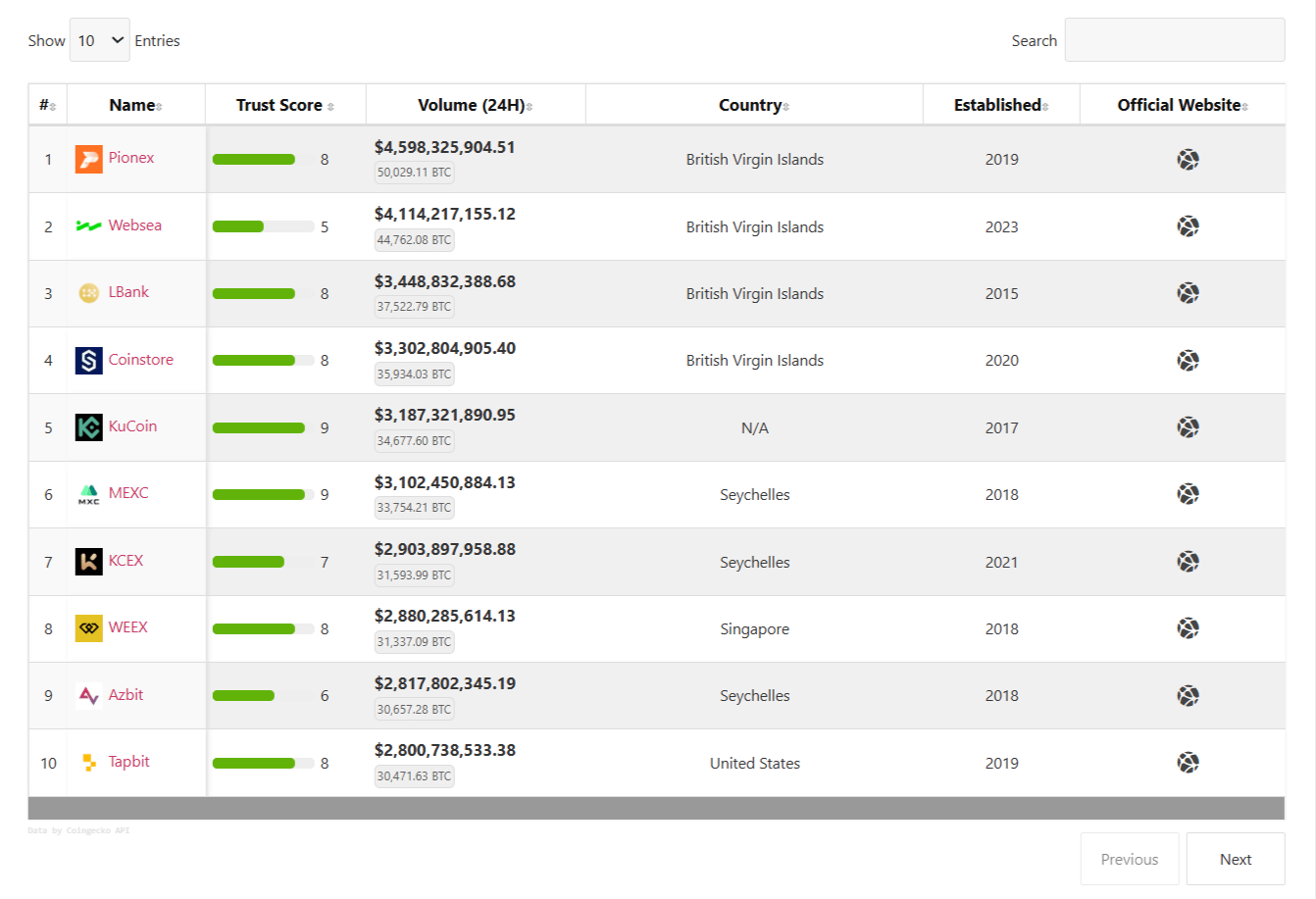Open the Azbit exchange link
Image resolution: width=1316 pixels, height=899 pixels.
(126, 695)
